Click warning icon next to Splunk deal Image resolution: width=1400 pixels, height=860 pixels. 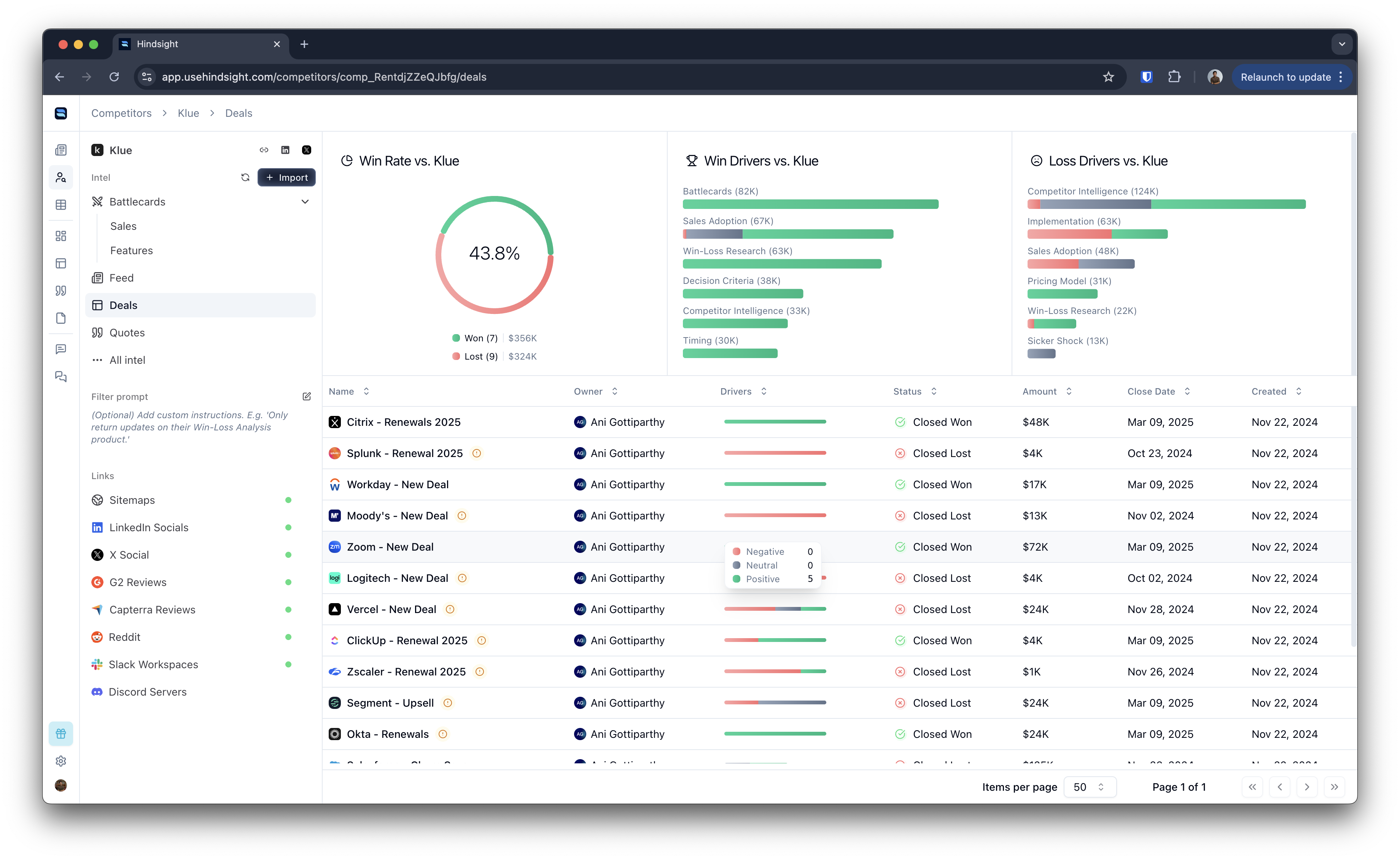point(477,453)
